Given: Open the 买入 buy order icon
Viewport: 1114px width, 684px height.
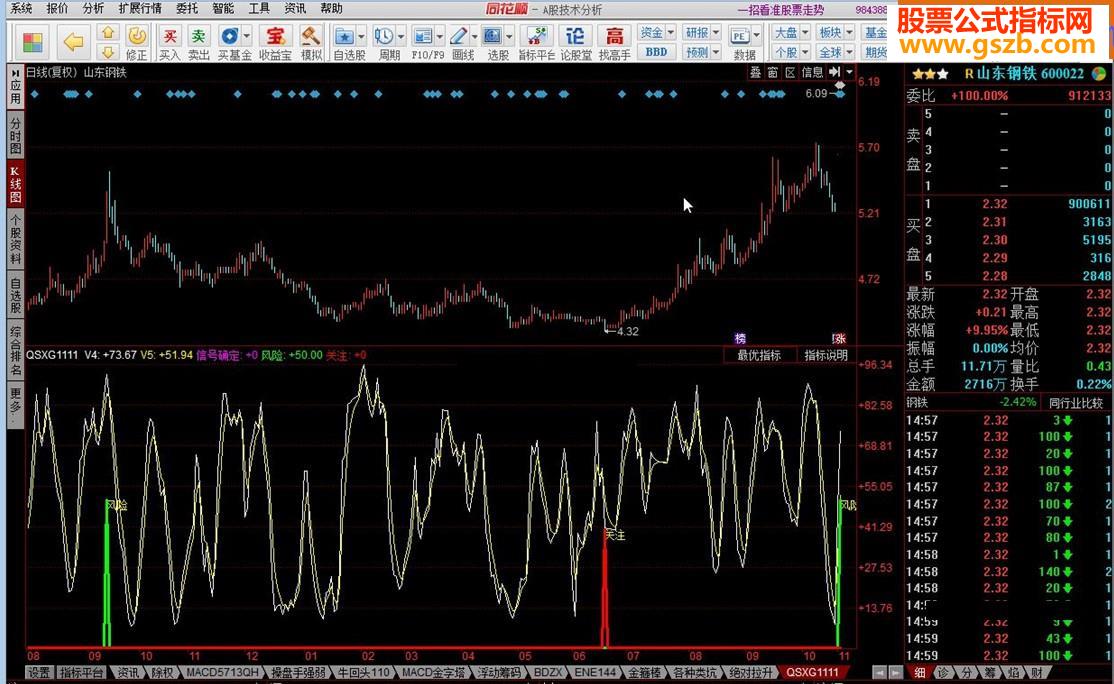Looking at the screenshot, I should 169,43.
